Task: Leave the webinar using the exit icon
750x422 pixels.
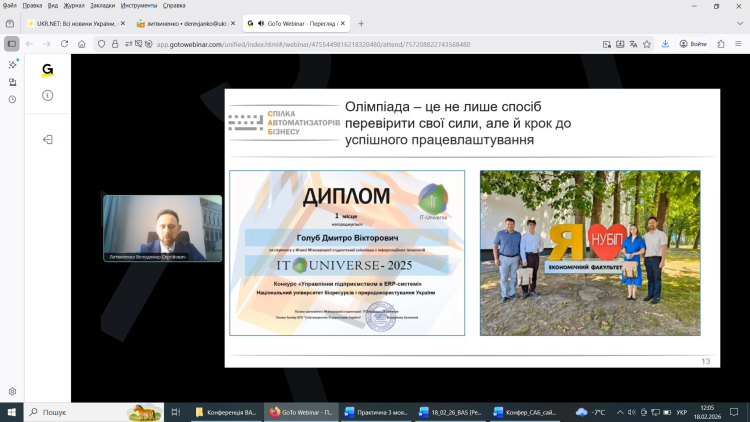Action: click(47, 139)
